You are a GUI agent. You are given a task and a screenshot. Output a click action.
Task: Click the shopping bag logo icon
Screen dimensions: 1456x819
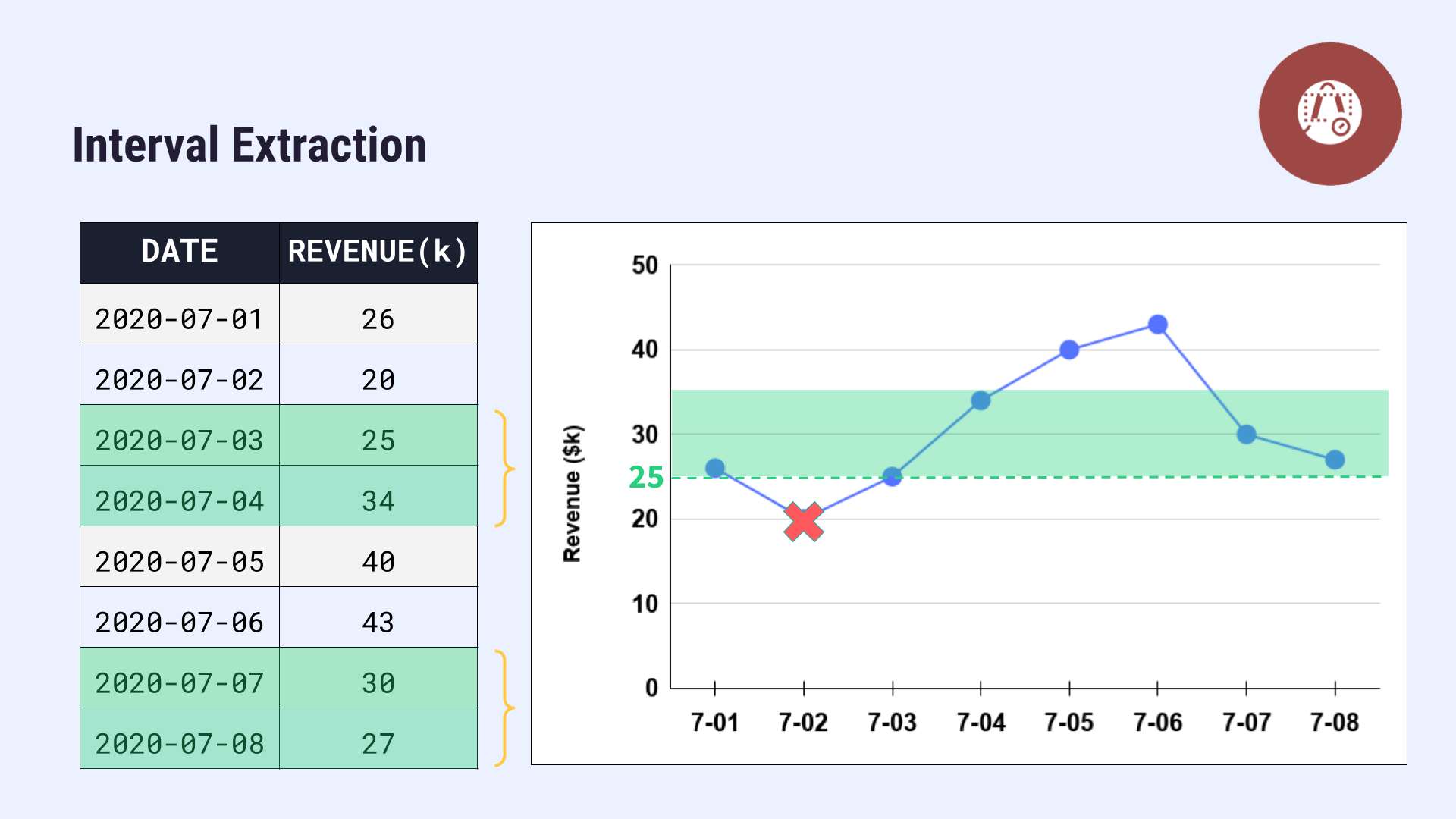[x=1329, y=113]
